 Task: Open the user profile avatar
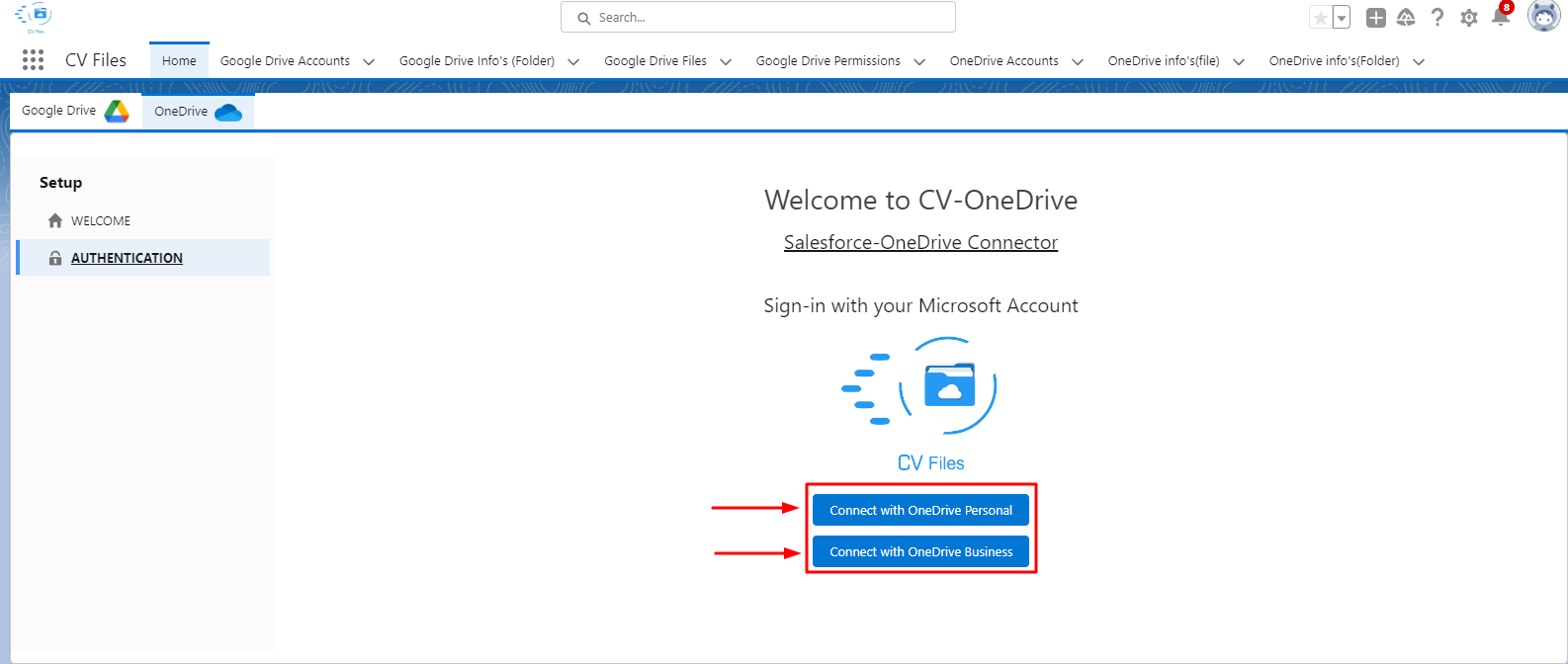pyautogui.click(x=1543, y=17)
